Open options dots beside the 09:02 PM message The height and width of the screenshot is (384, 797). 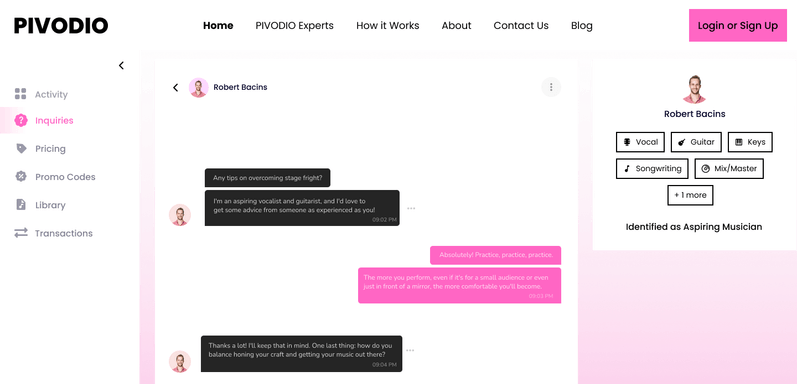(x=411, y=208)
